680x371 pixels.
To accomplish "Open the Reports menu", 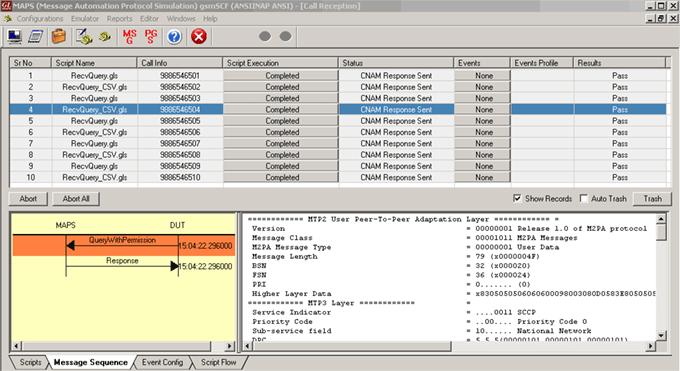I will [119, 19].
